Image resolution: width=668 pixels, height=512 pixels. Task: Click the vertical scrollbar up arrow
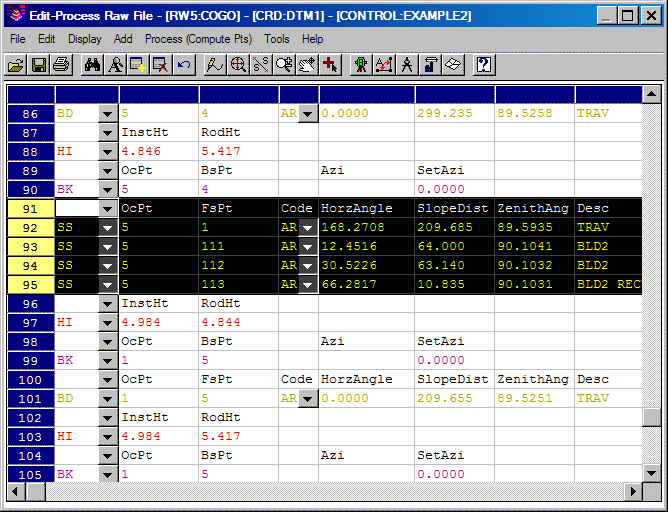coord(651,94)
